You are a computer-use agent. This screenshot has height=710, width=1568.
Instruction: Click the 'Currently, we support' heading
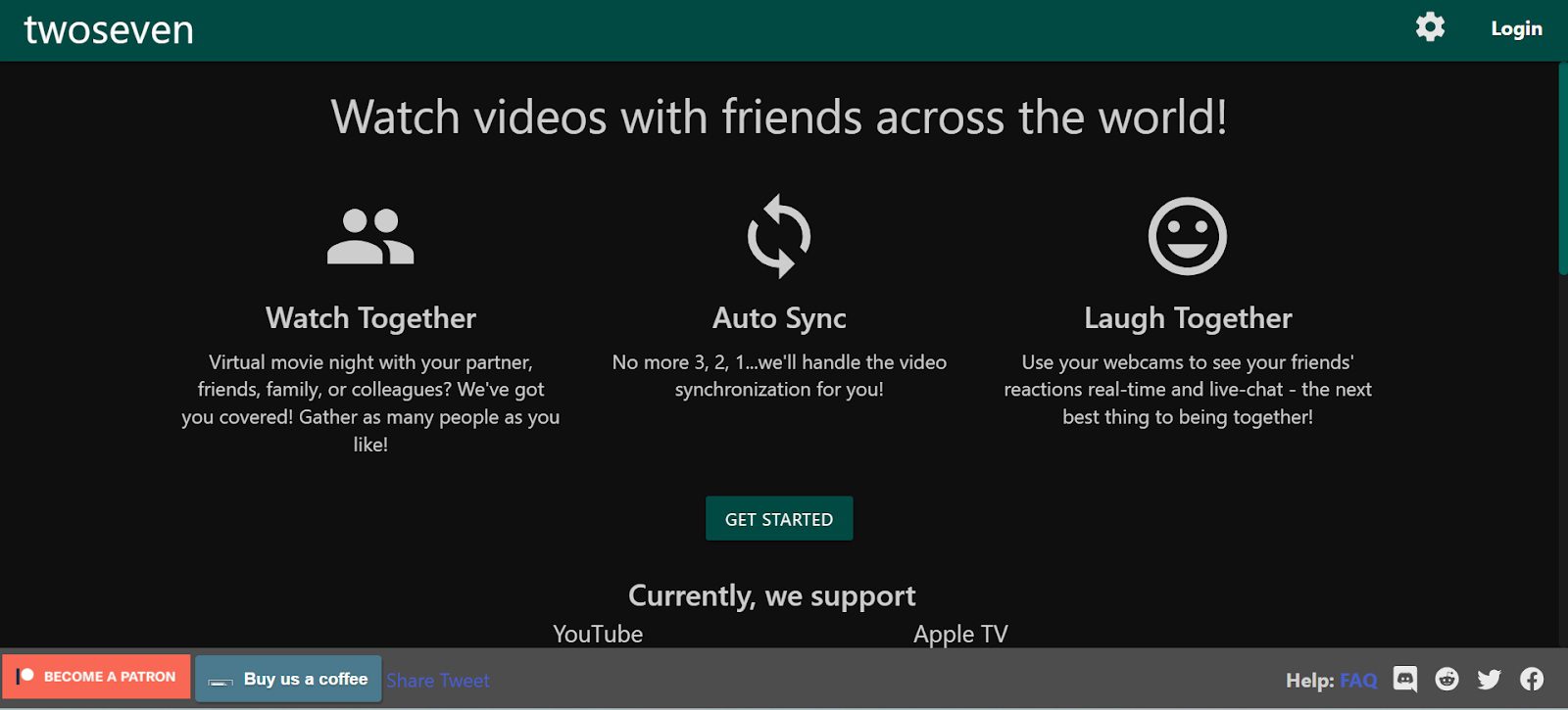click(772, 595)
